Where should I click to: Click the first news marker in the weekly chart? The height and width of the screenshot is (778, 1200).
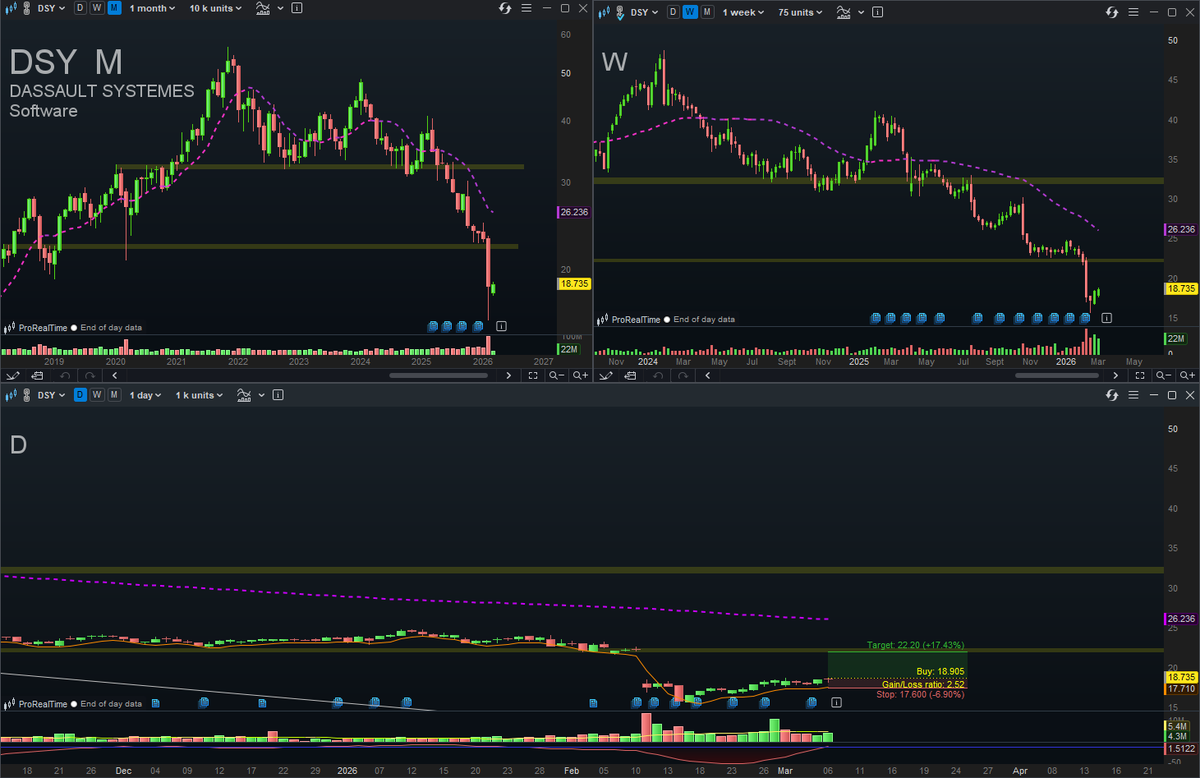point(876,318)
